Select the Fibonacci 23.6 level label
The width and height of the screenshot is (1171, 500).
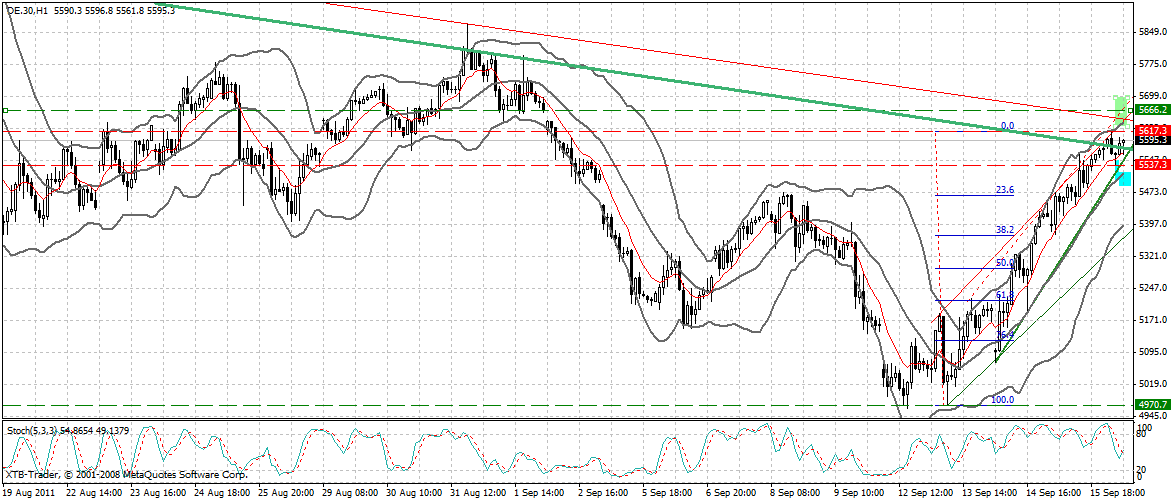coord(1005,189)
